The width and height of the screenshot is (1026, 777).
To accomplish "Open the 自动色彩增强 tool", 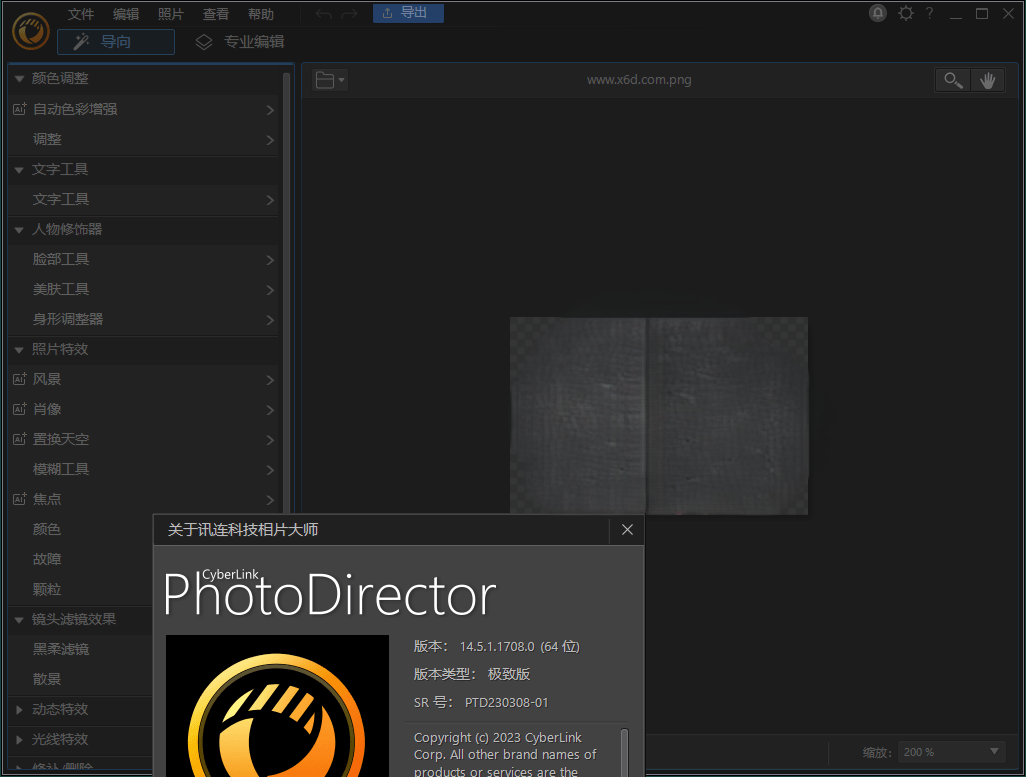I will point(143,109).
